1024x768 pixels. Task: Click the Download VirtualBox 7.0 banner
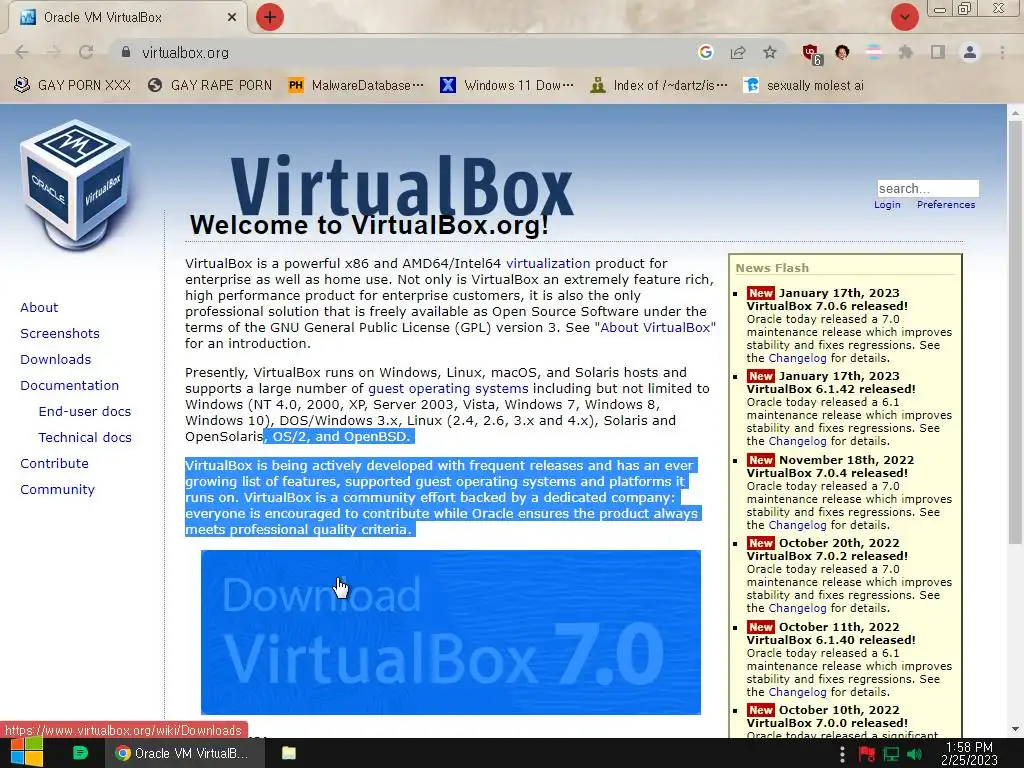point(451,632)
